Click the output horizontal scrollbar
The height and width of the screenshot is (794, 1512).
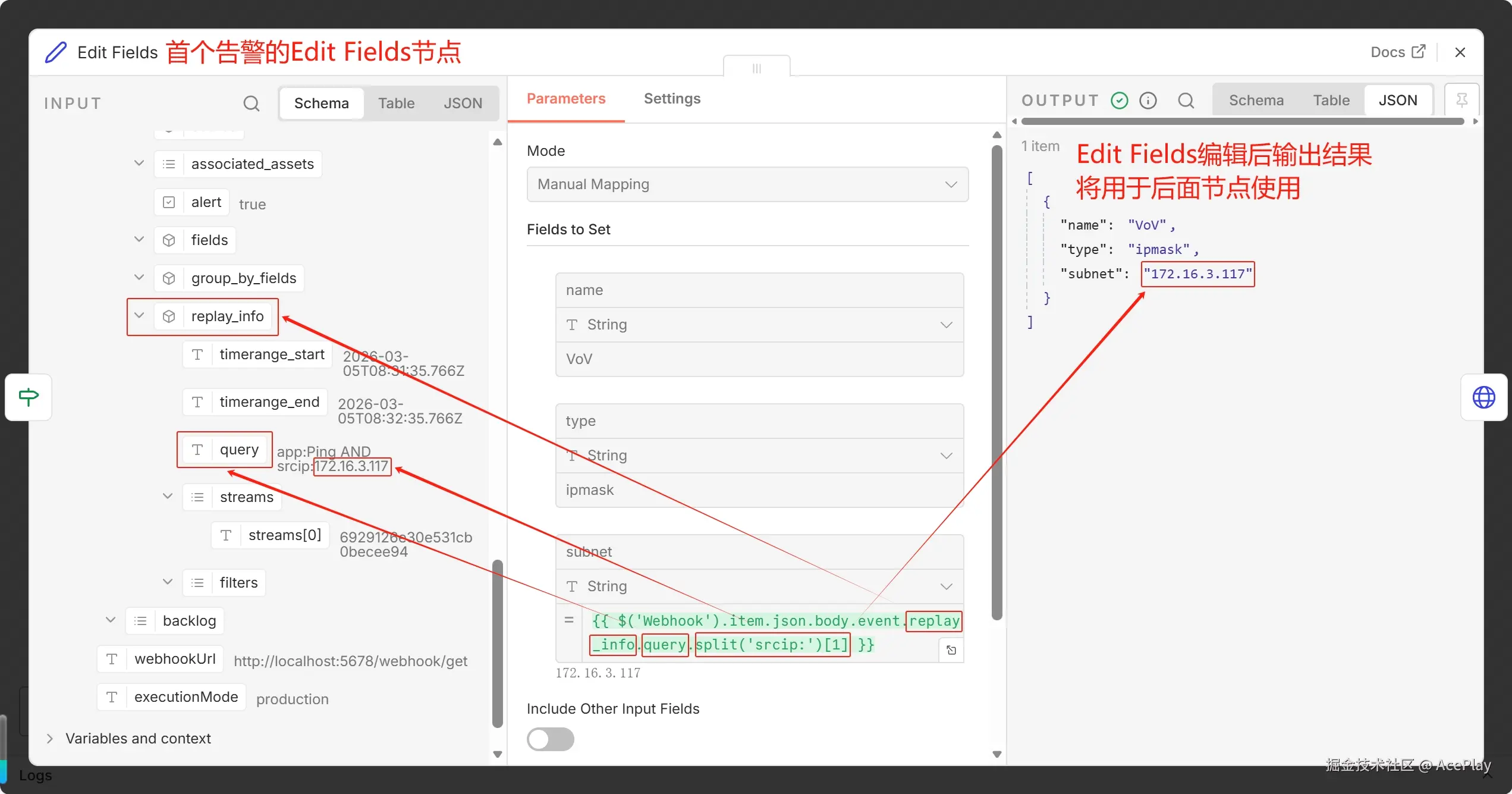(x=1243, y=121)
